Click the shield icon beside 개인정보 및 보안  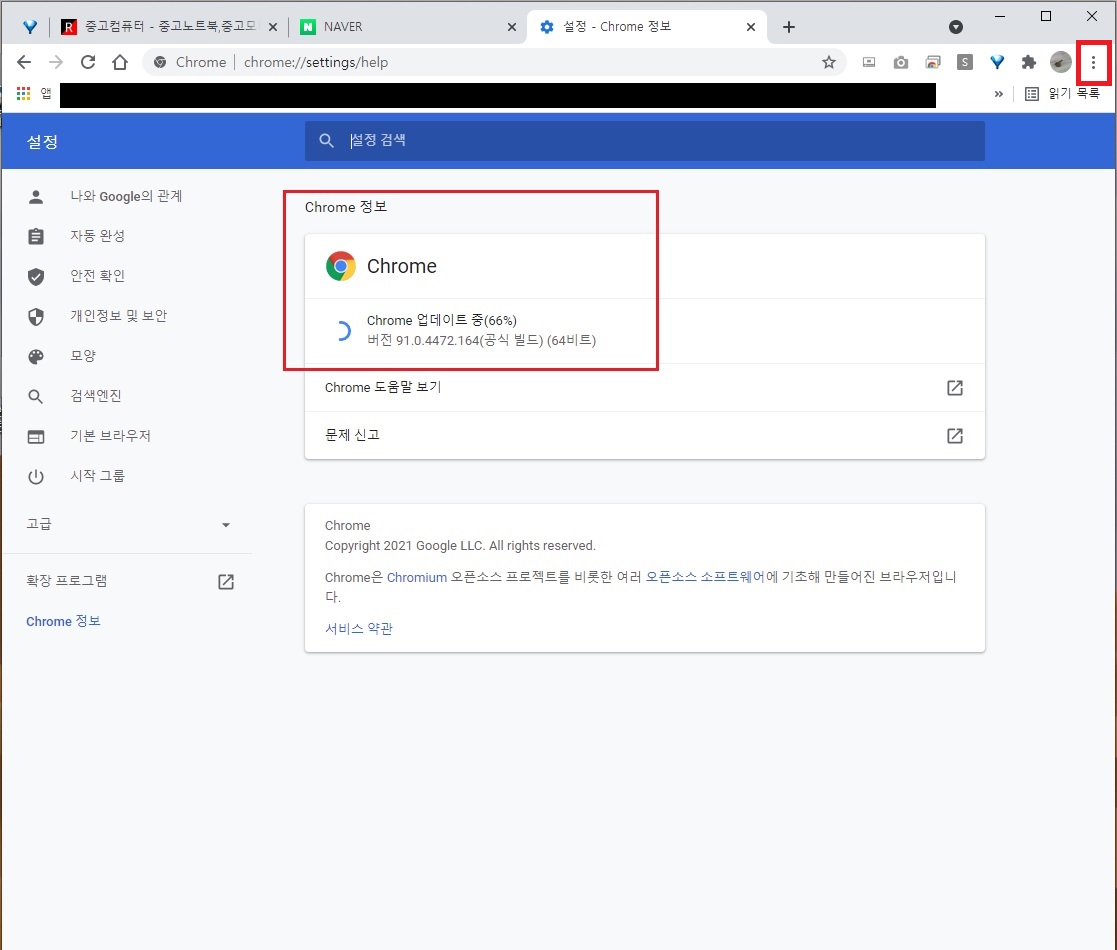(36, 316)
